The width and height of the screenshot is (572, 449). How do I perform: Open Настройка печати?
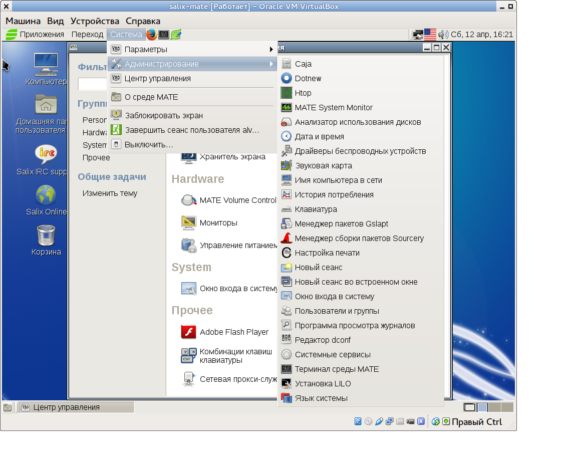pos(360,253)
